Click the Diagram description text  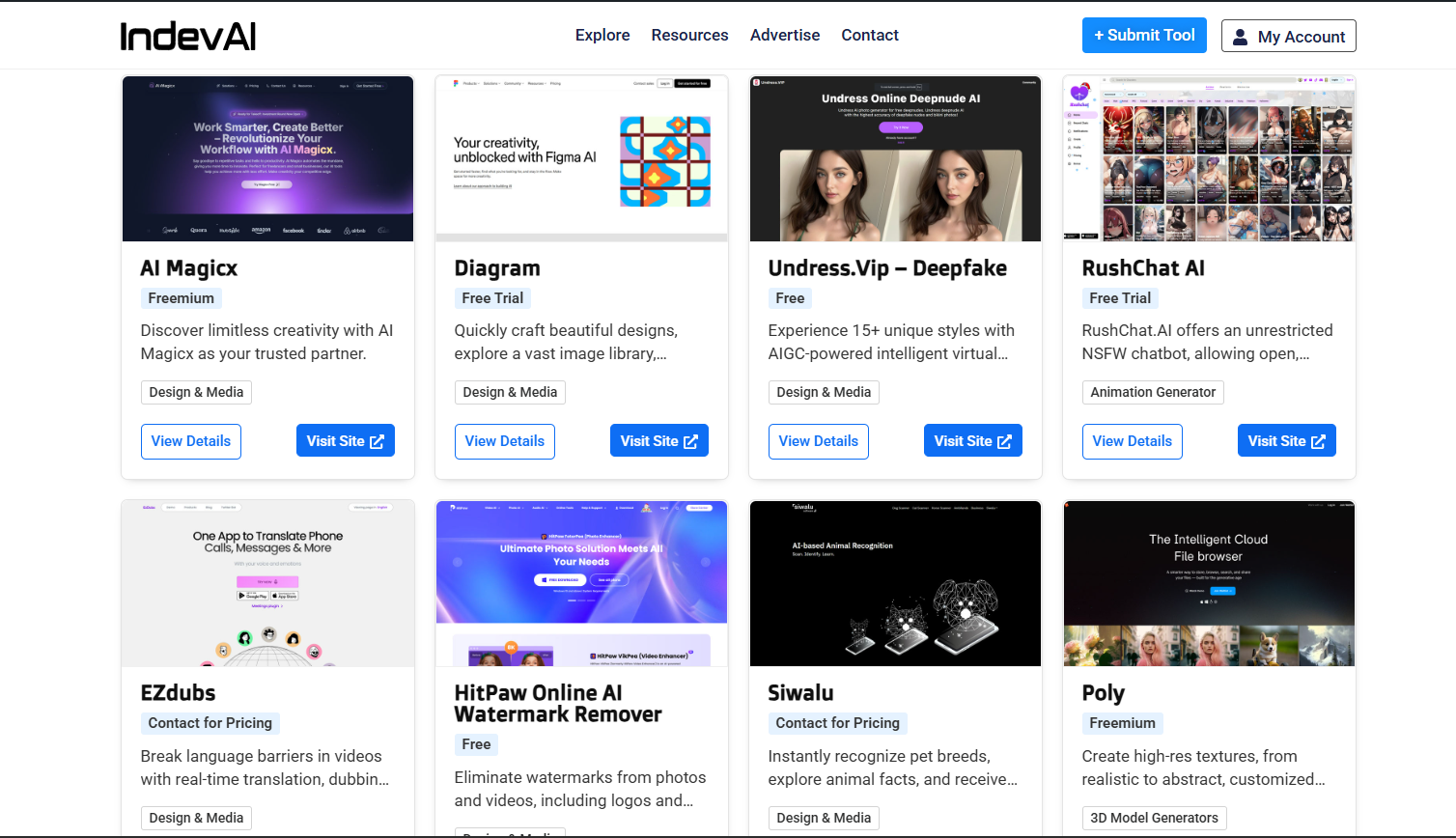click(x=567, y=342)
